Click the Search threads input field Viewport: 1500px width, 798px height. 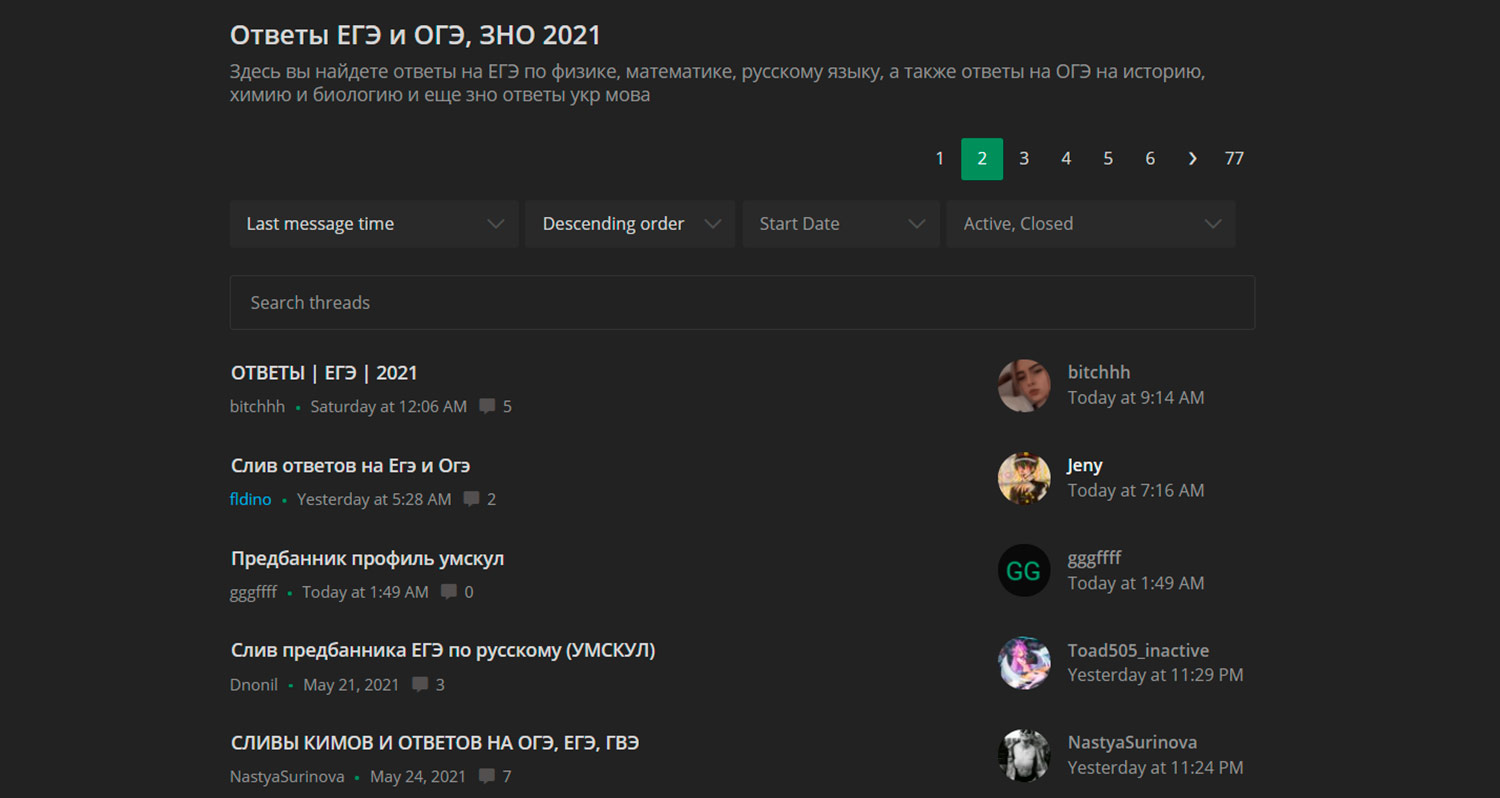742,303
